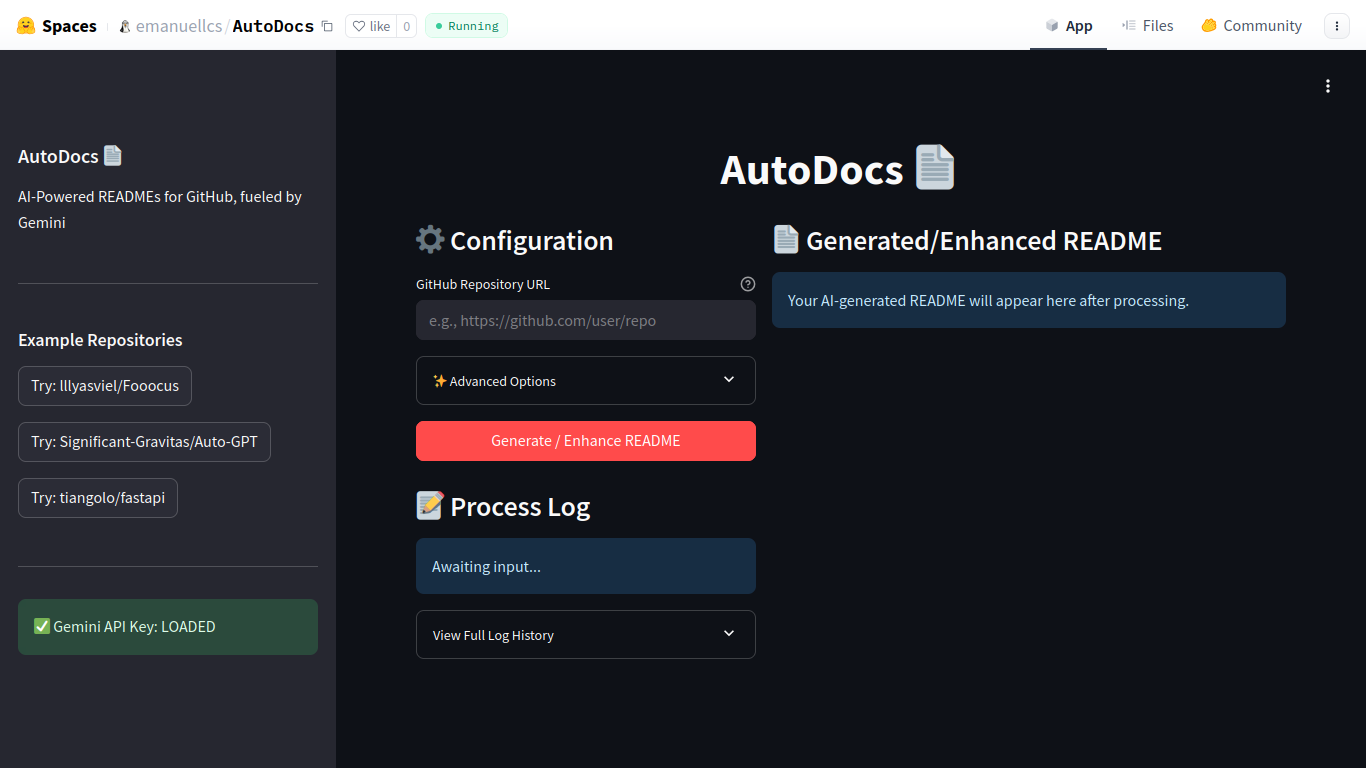
Task: Click the chevron on Advanced Options
Action: coord(729,380)
